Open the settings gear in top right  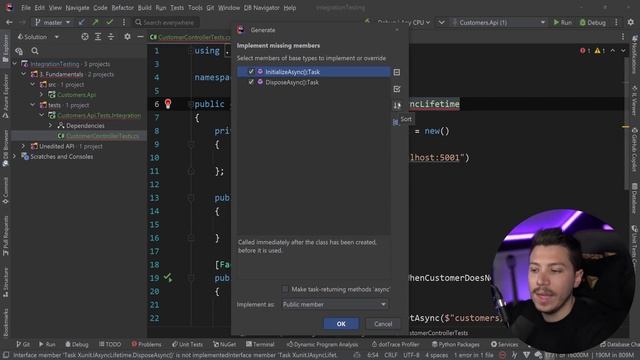(631, 22)
